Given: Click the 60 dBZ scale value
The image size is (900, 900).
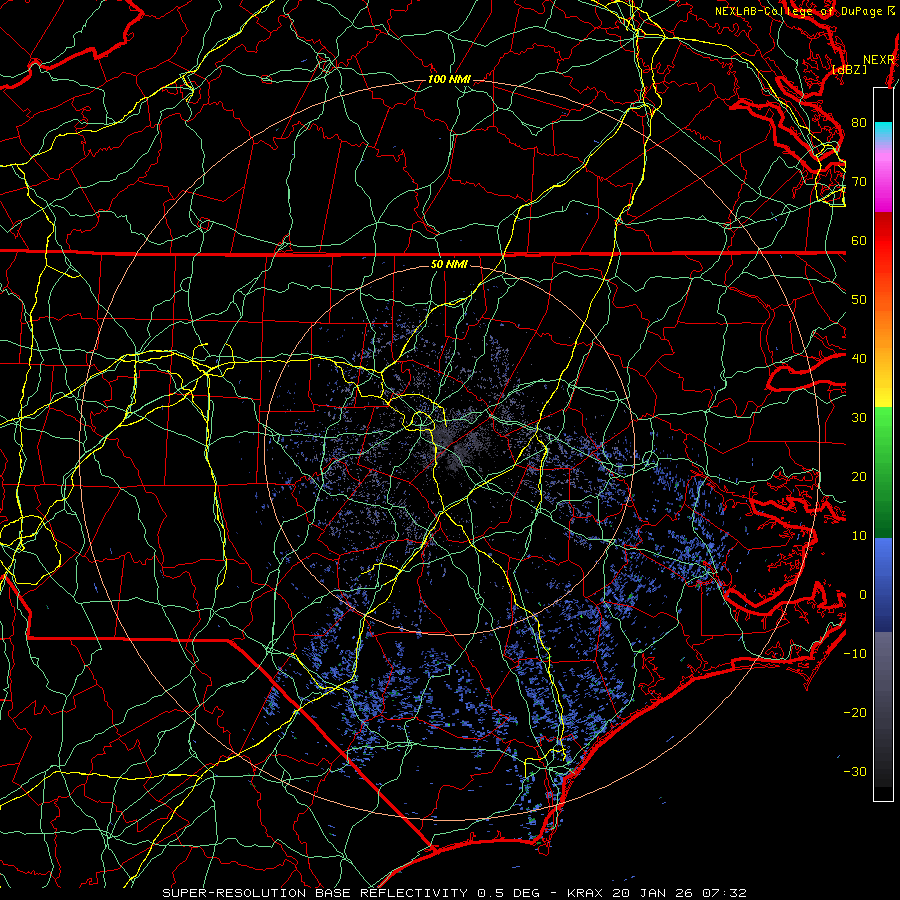Looking at the screenshot, I should coord(859,240).
